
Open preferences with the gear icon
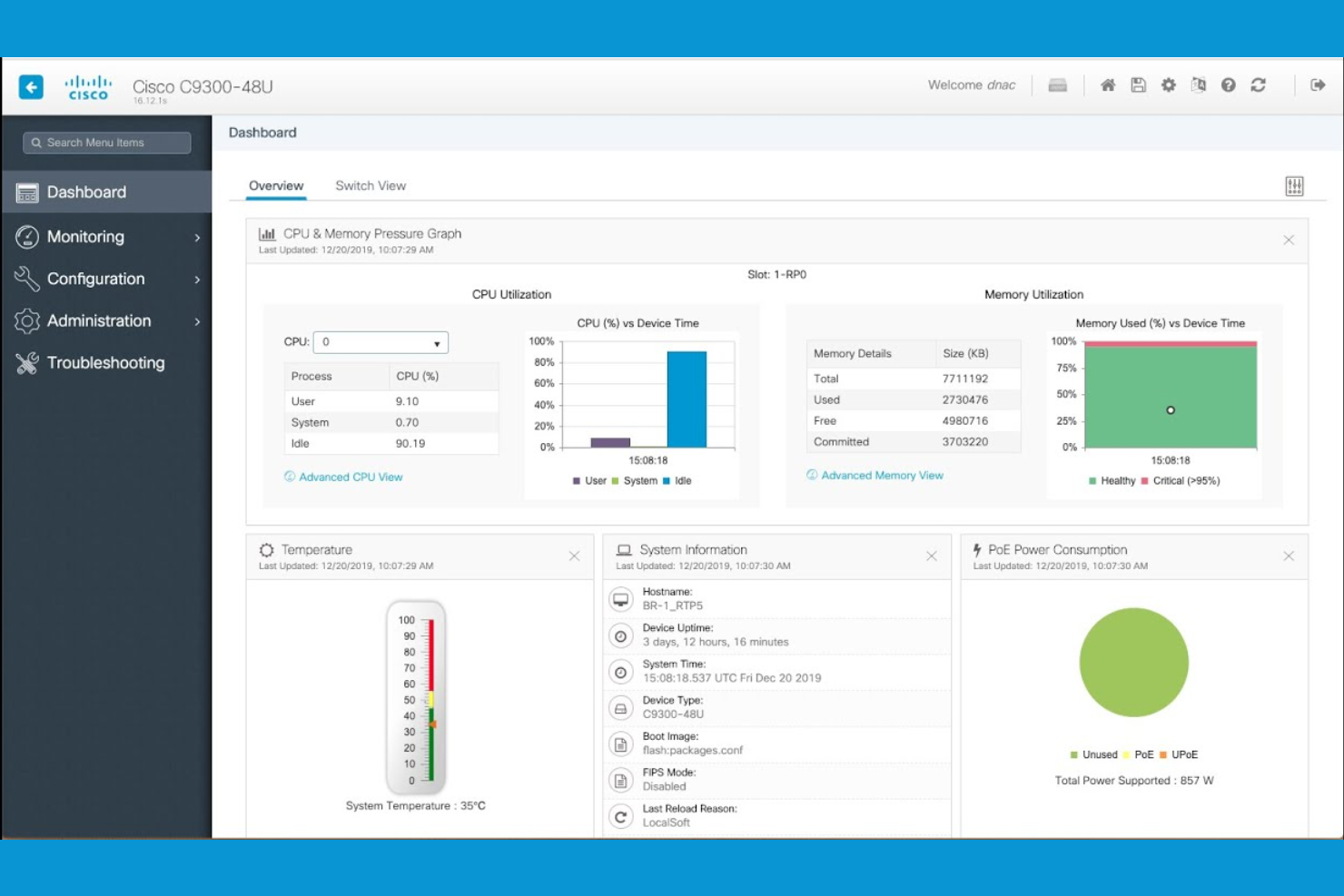coord(1168,84)
